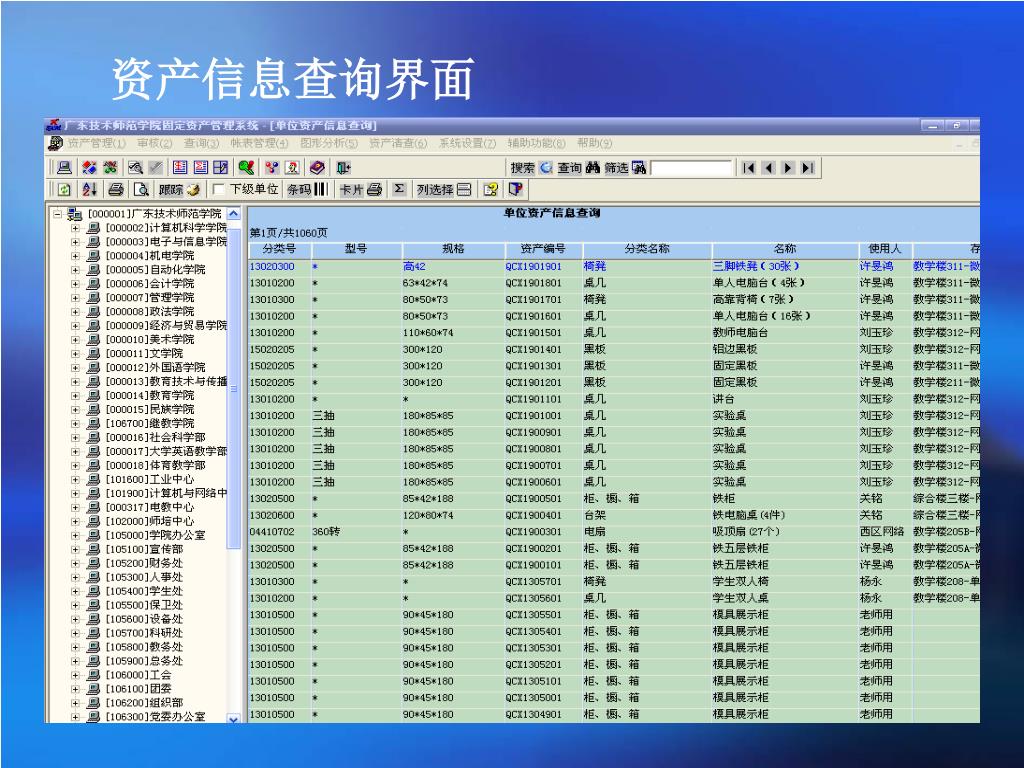This screenshot has width=1024, height=768.
Task: Click the 卡片 card print button
Action: 360,189
